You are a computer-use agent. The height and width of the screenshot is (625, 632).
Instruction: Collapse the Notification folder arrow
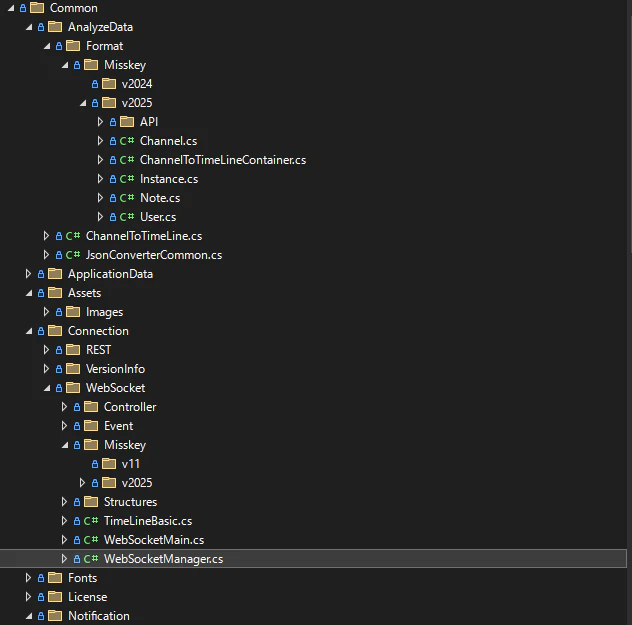click(29, 616)
